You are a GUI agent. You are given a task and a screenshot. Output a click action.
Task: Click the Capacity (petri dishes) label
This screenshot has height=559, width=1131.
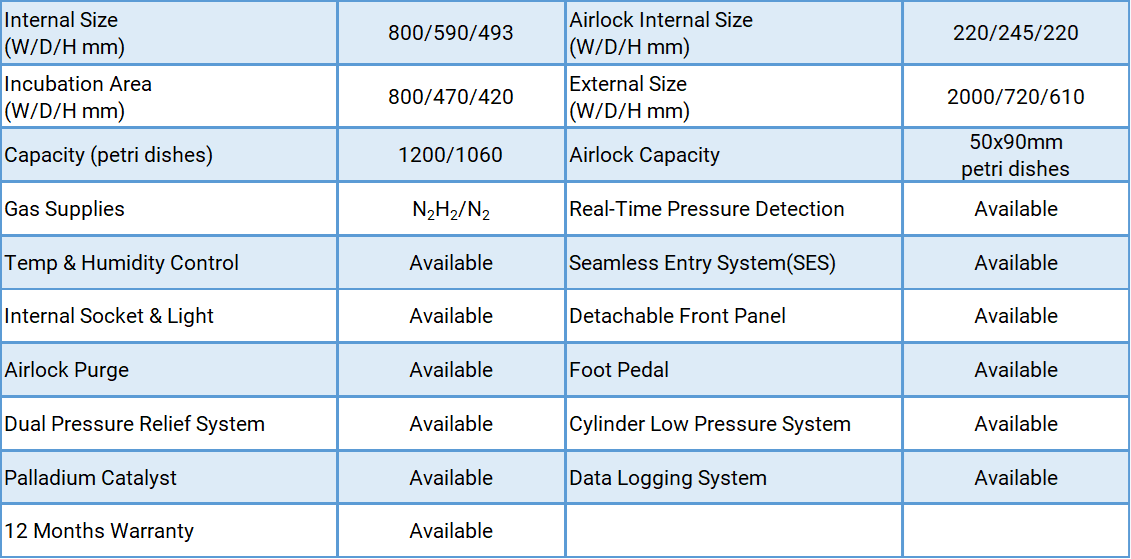[x=108, y=155]
